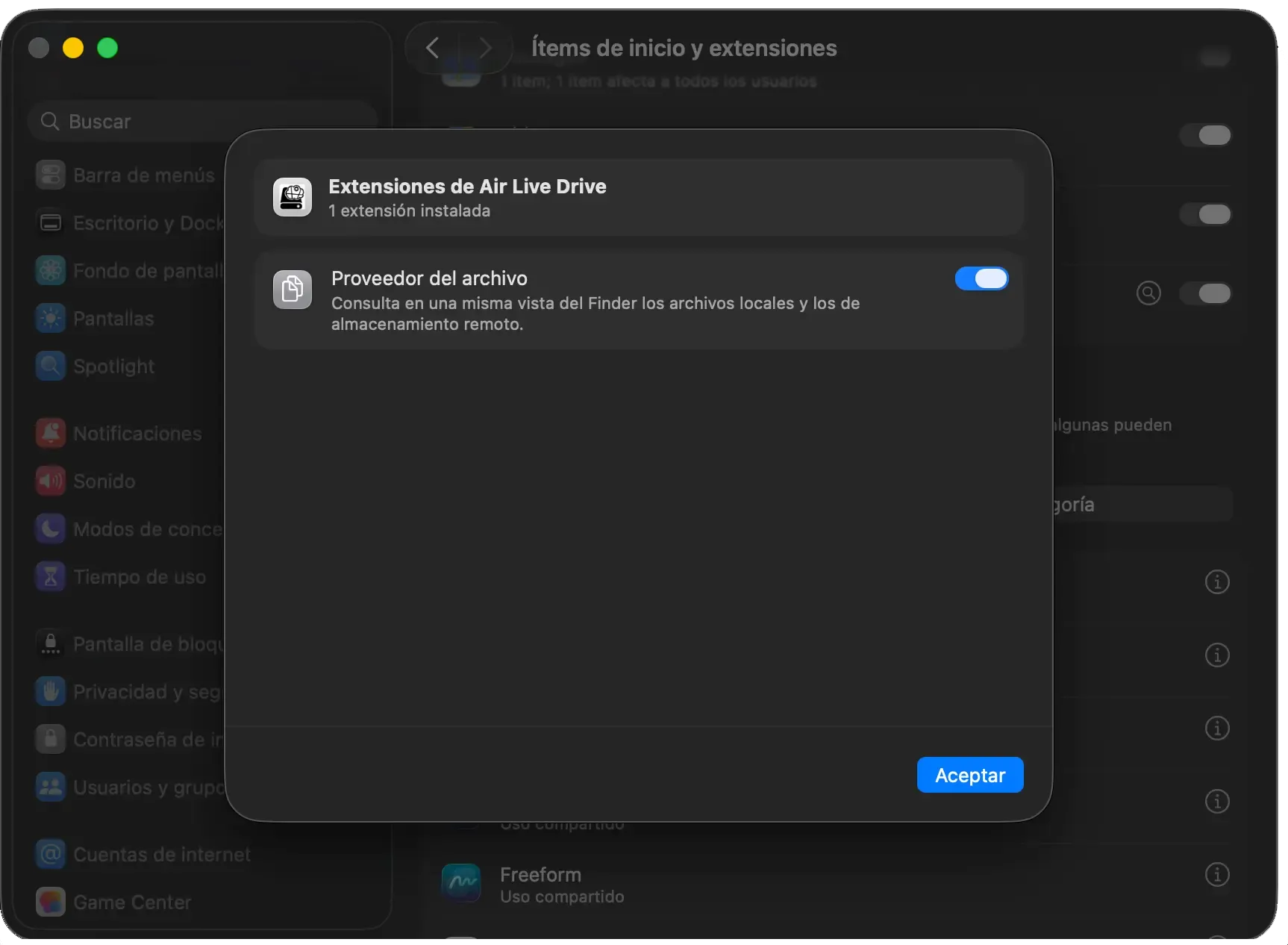Toggle the second visible switch in background list
Image resolution: width=1288 pixels, height=945 pixels.
click(x=1206, y=214)
